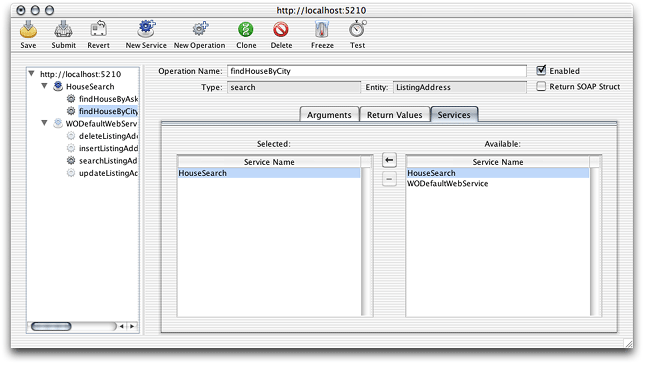
Task: Create a New Service
Action: pyautogui.click(x=146, y=30)
